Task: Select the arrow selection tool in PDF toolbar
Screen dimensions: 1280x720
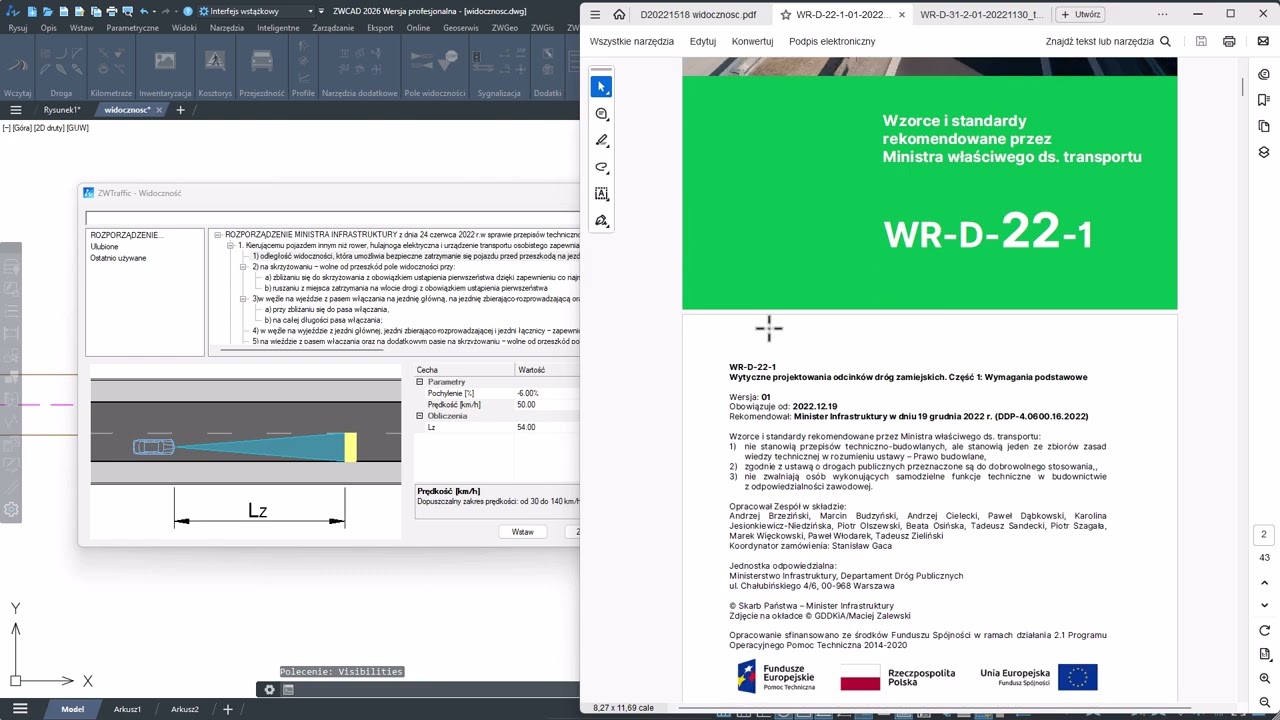Action: tap(601, 87)
